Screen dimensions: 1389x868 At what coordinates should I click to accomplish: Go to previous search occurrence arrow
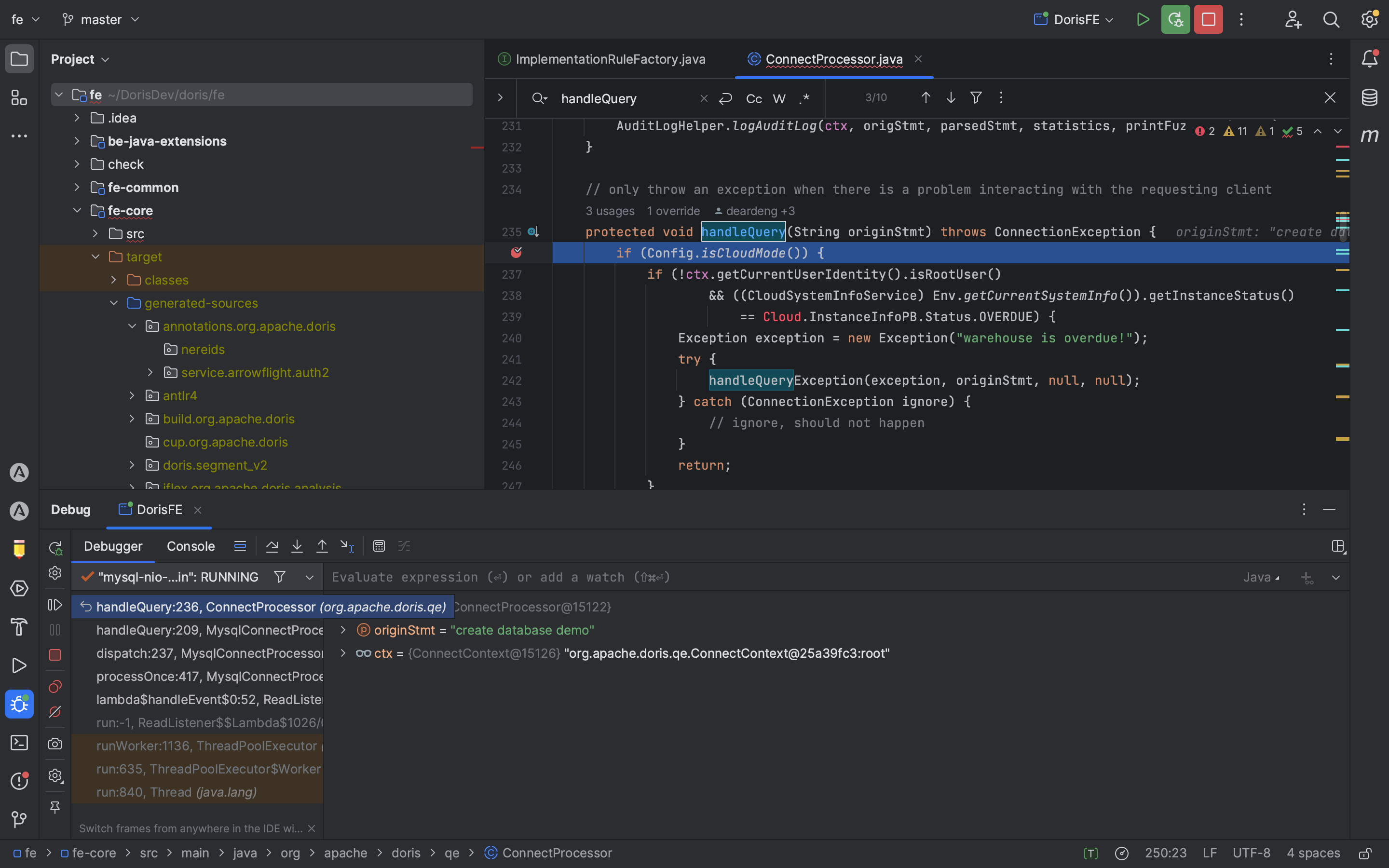pyautogui.click(x=925, y=97)
